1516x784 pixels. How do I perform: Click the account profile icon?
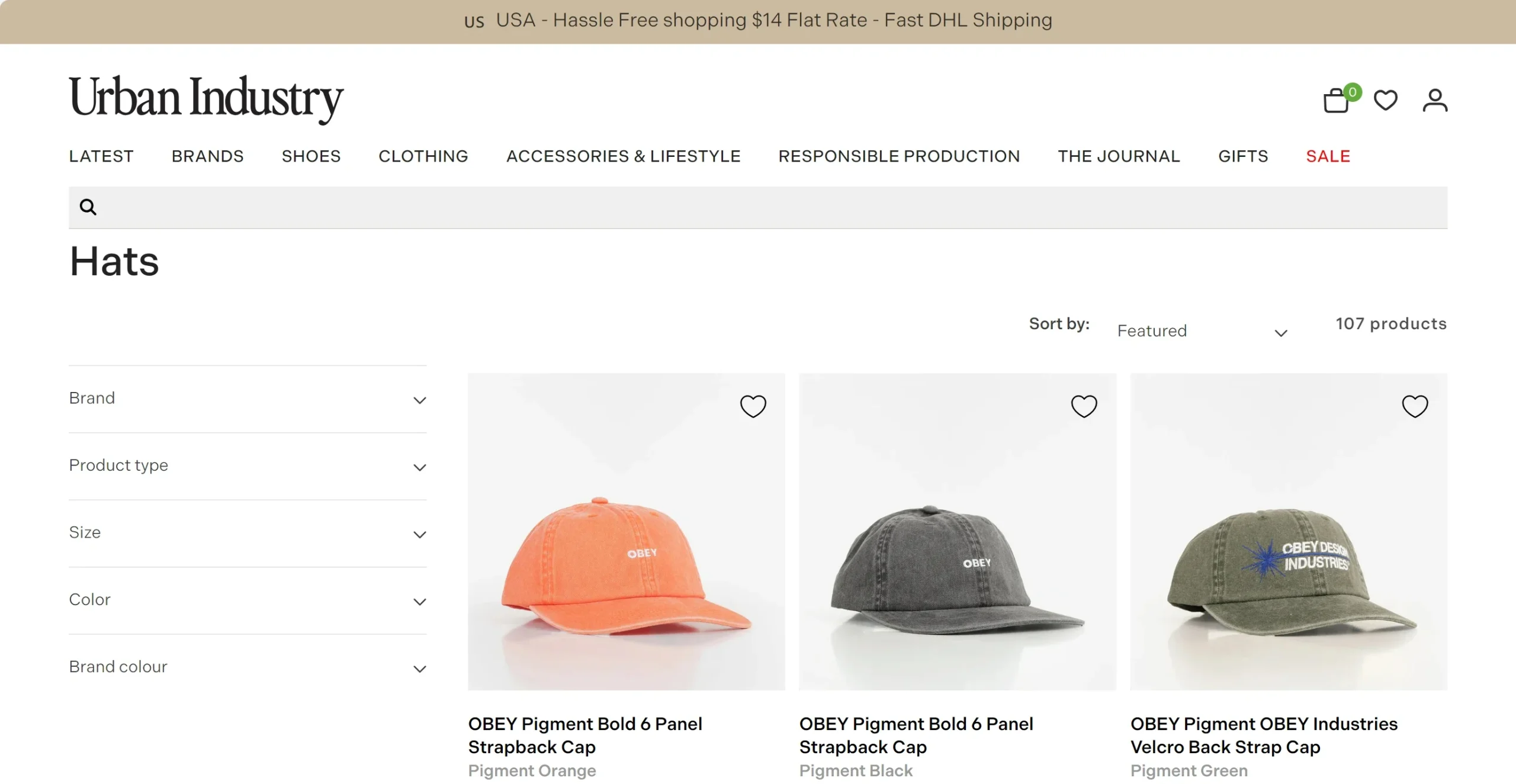coord(1435,101)
